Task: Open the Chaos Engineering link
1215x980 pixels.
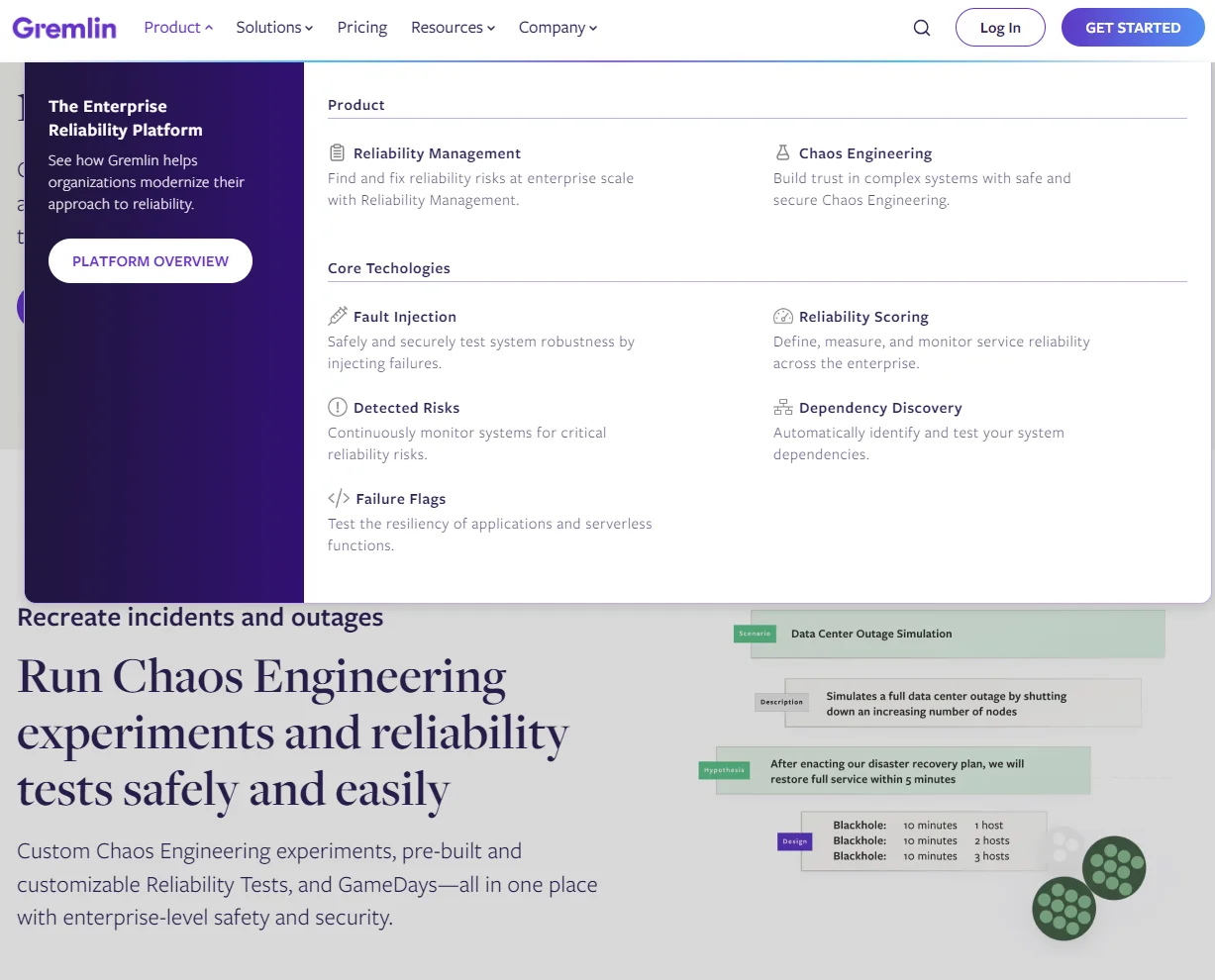Action: [x=865, y=153]
